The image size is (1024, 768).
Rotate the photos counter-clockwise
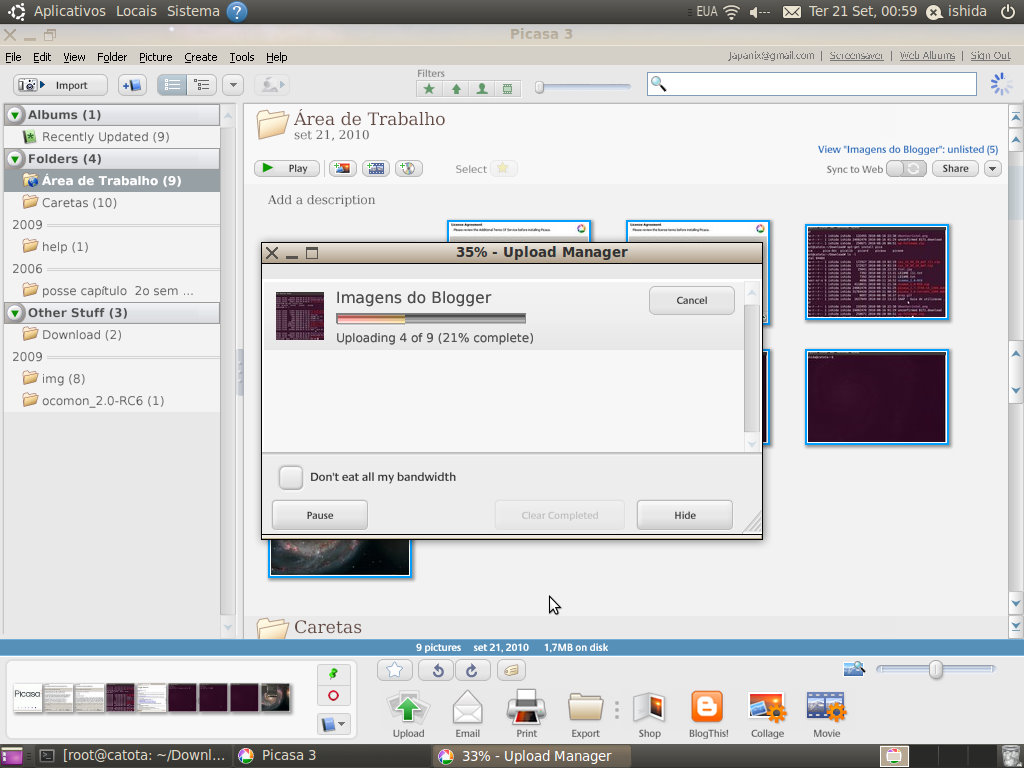438,670
